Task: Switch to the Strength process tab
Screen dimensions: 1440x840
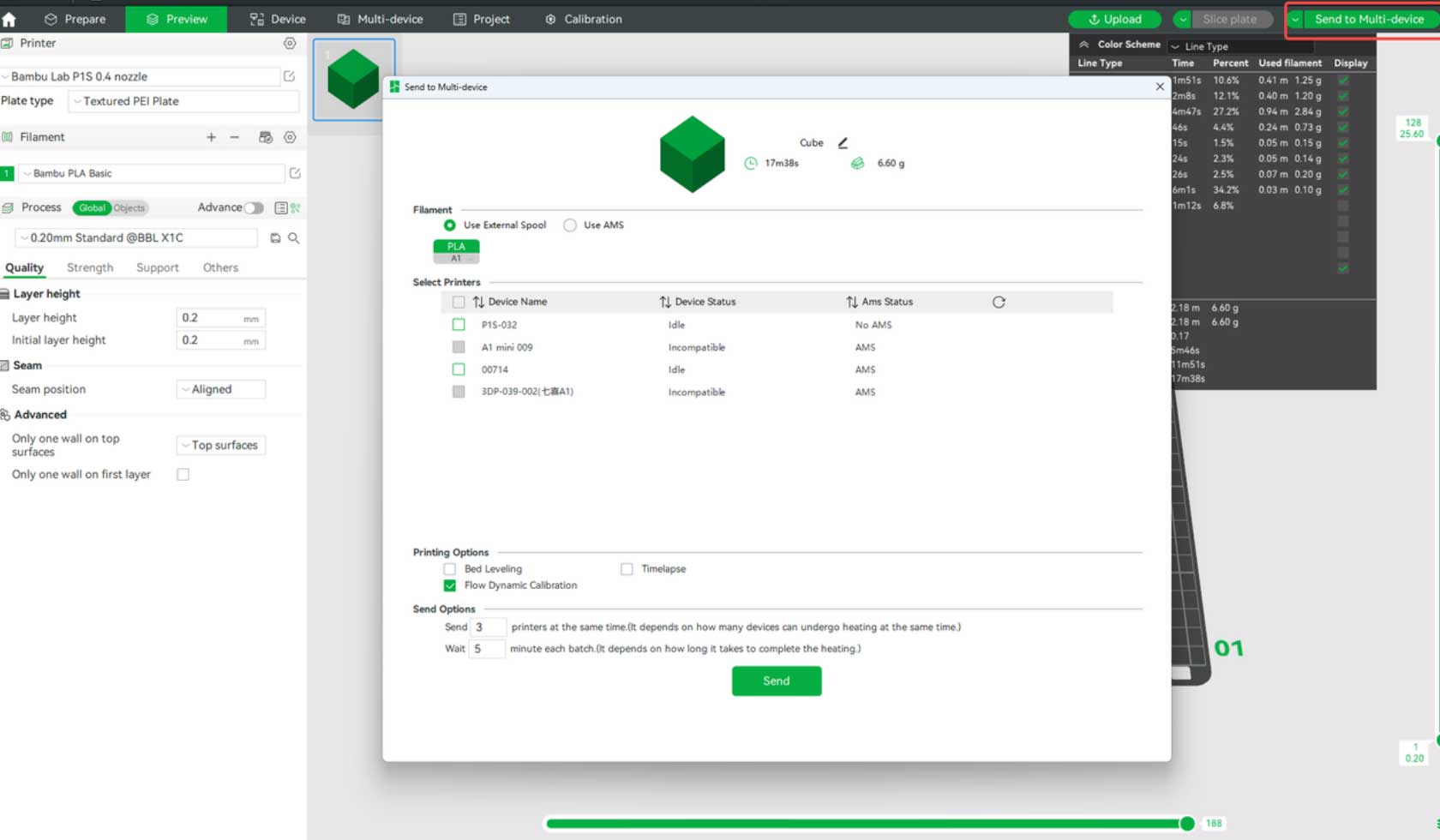Action: 89,267
